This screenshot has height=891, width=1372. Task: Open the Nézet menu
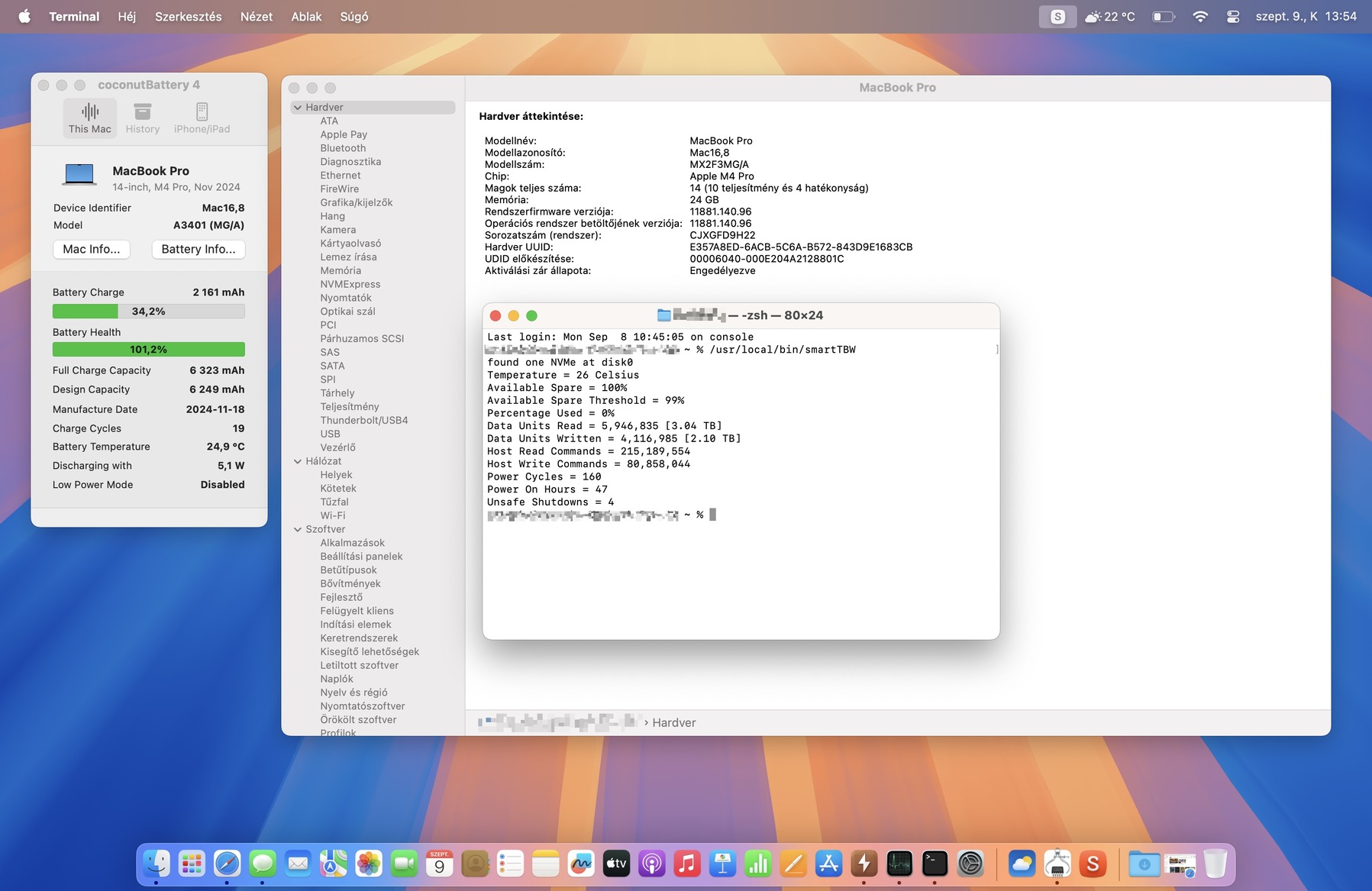click(257, 16)
